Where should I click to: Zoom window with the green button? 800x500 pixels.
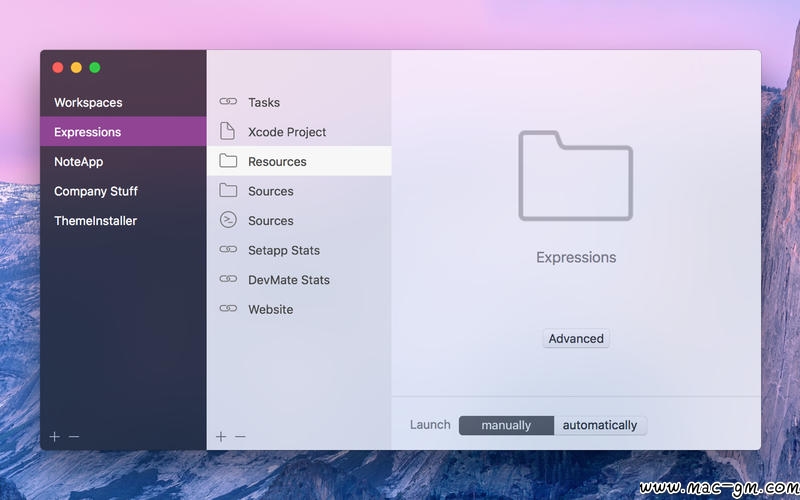95,67
